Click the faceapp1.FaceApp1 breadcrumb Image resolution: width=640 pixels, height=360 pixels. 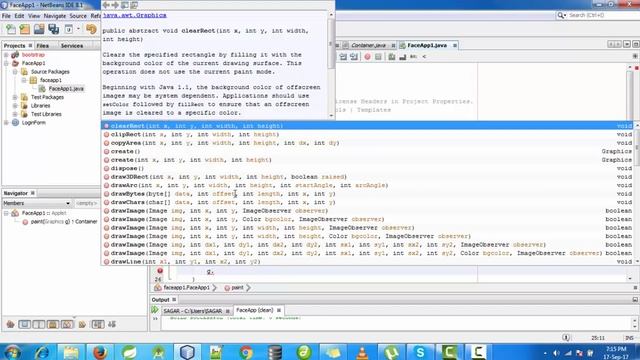[x=187, y=288]
